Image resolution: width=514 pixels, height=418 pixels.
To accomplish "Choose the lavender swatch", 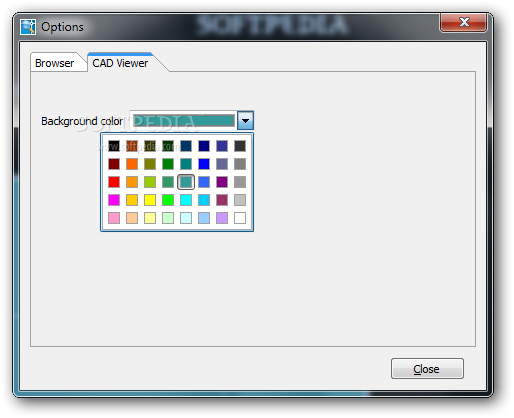I will tap(222, 218).
